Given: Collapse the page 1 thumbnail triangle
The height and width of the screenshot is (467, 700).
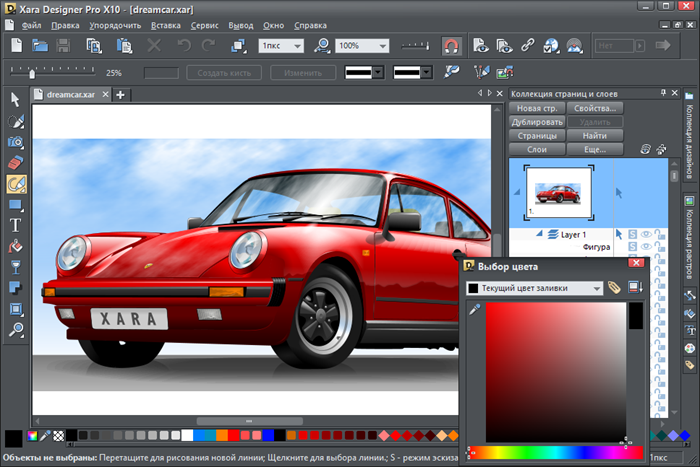Looking at the screenshot, I should click(517, 192).
